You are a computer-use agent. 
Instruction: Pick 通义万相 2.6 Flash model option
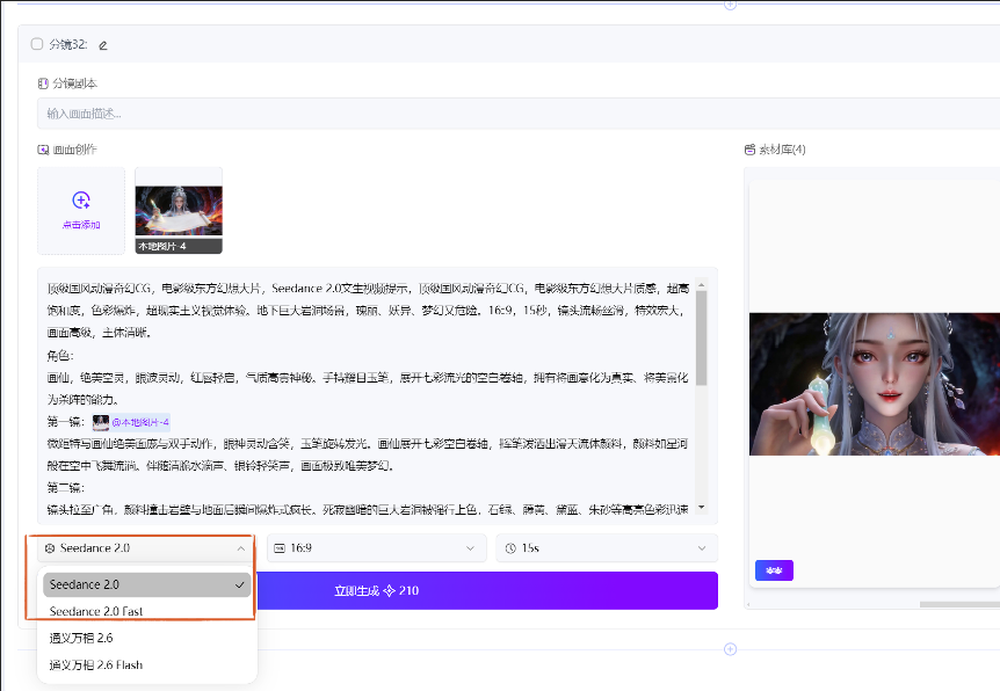tap(96, 664)
